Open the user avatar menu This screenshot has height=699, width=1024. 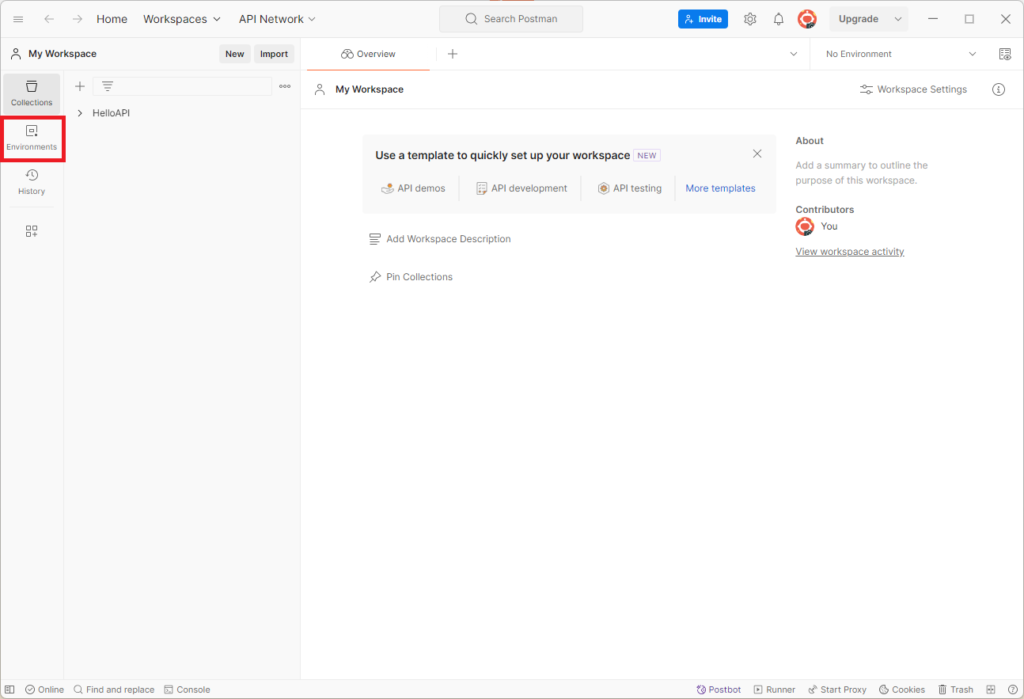coord(807,19)
